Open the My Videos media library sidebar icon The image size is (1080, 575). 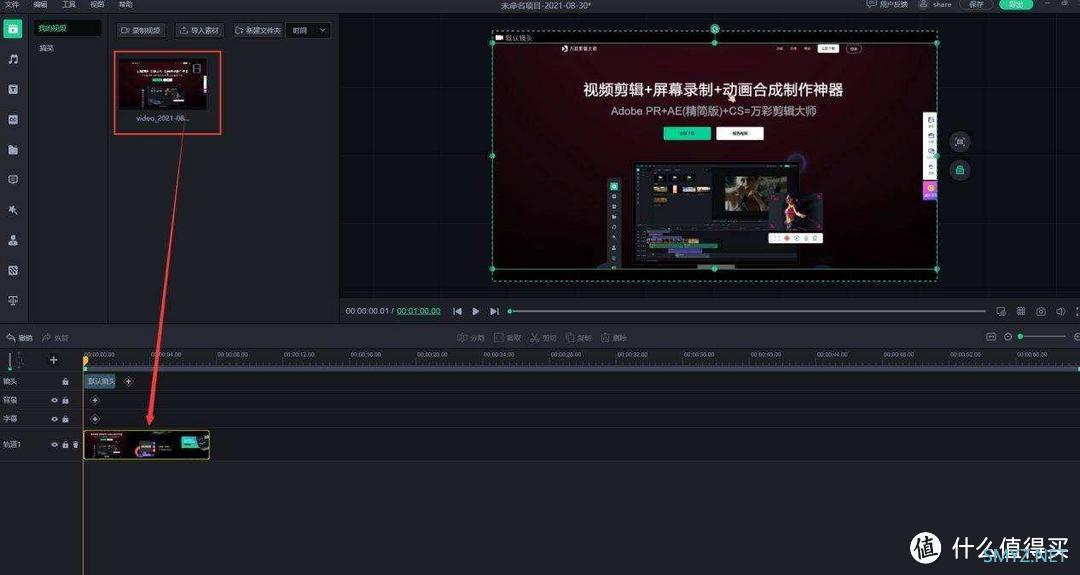(13, 29)
